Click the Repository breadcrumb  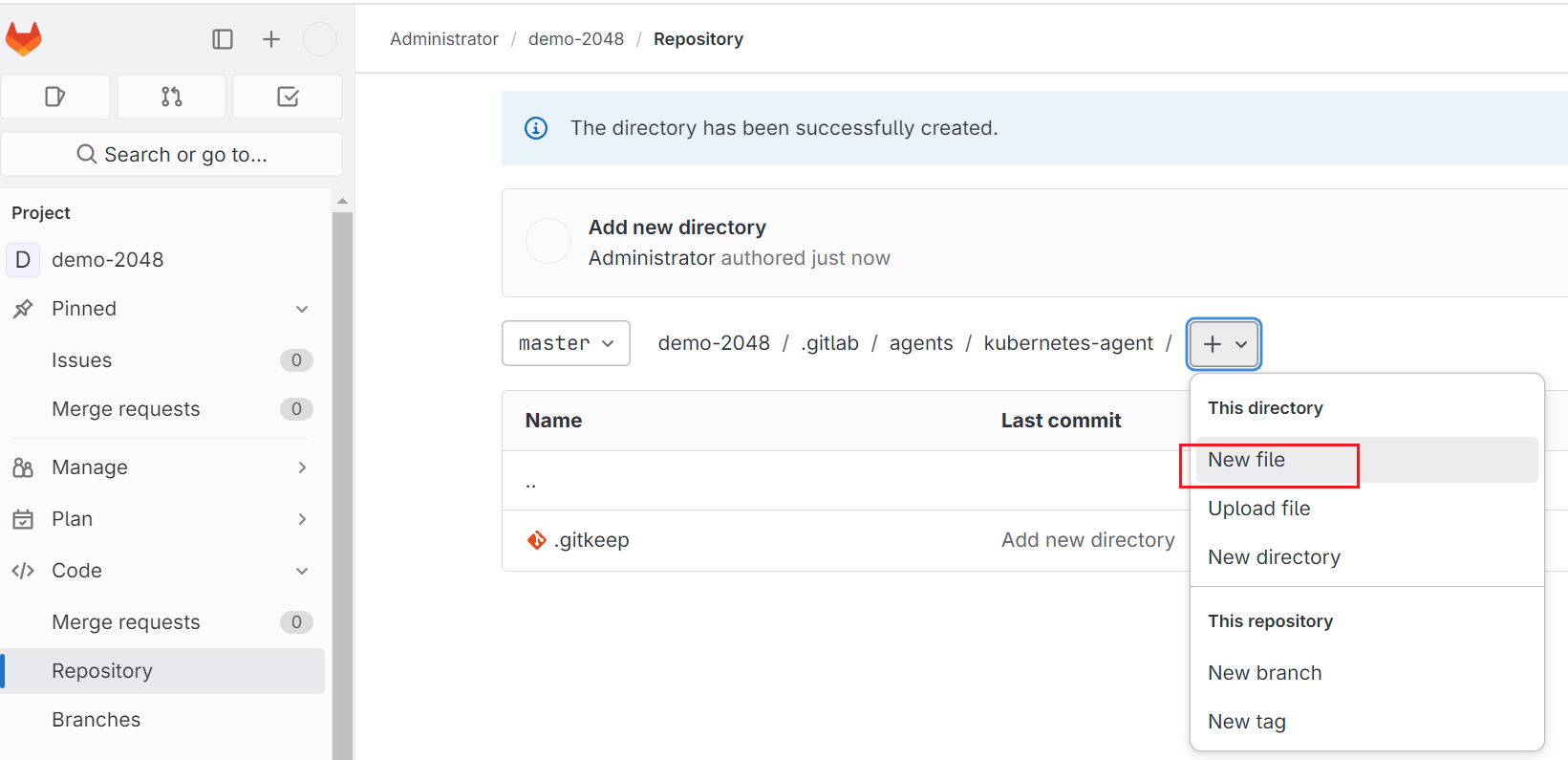[x=698, y=39]
